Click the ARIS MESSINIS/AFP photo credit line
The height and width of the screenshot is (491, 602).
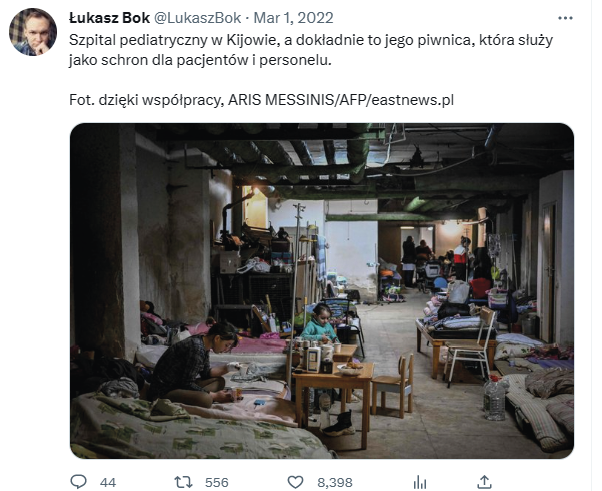point(261,100)
